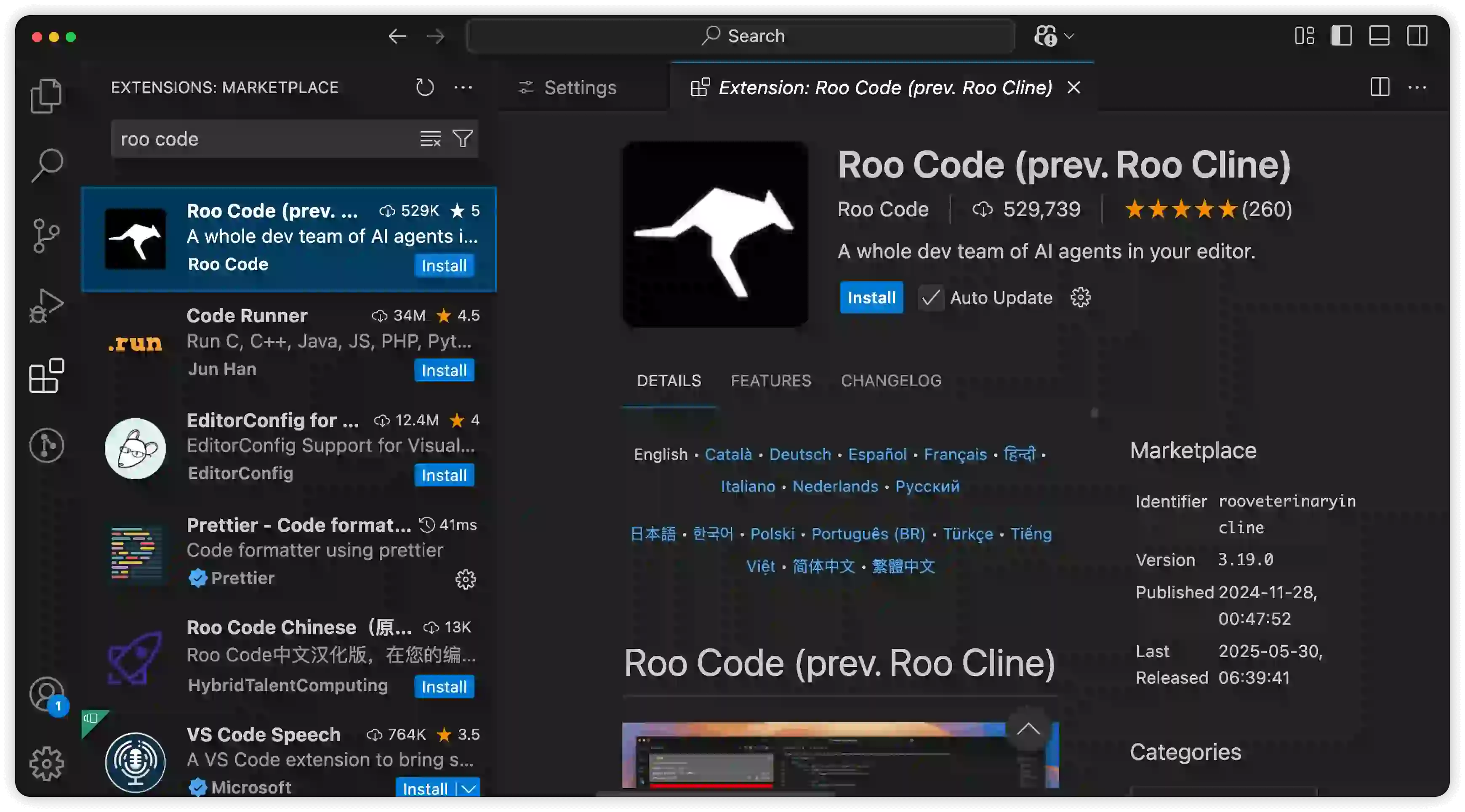Open editor More Actions ellipsis
1465x812 pixels.
coord(1417,88)
